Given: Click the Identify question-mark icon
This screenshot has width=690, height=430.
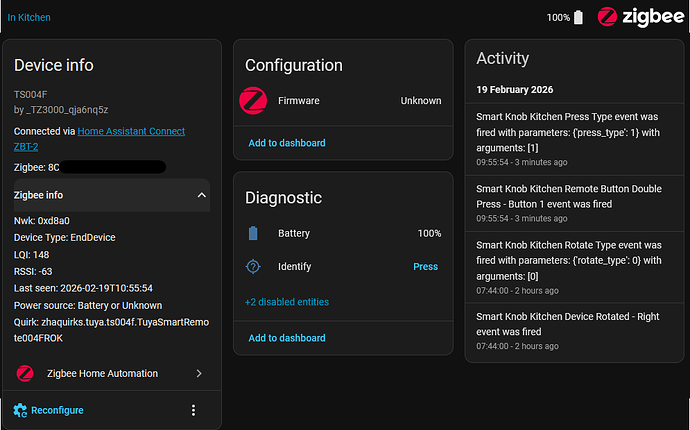Looking at the screenshot, I should pos(253,267).
